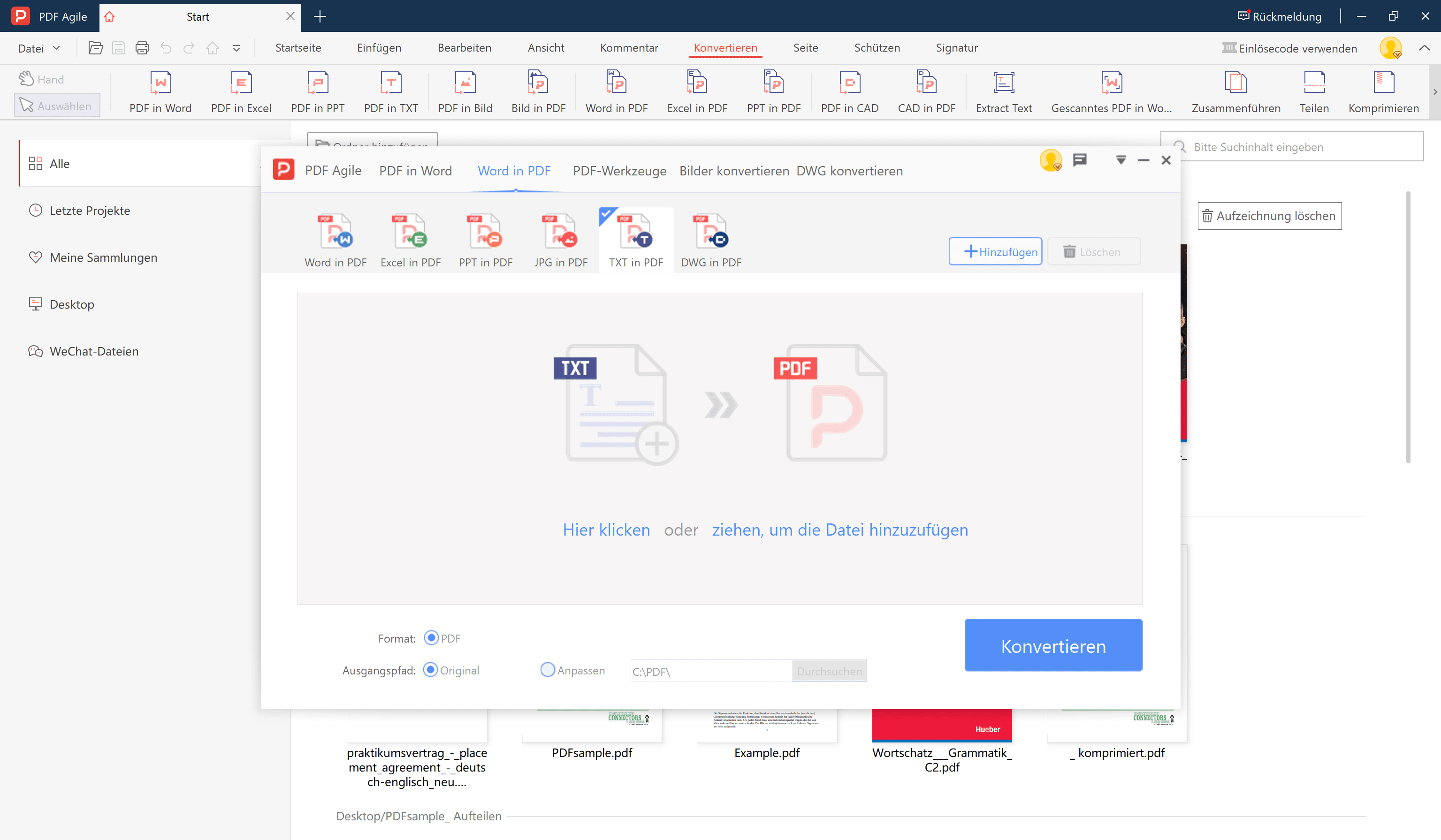This screenshot has height=840, width=1441.
Task: Expand ribbon overflow arrow at right
Action: pos(1435,91)
